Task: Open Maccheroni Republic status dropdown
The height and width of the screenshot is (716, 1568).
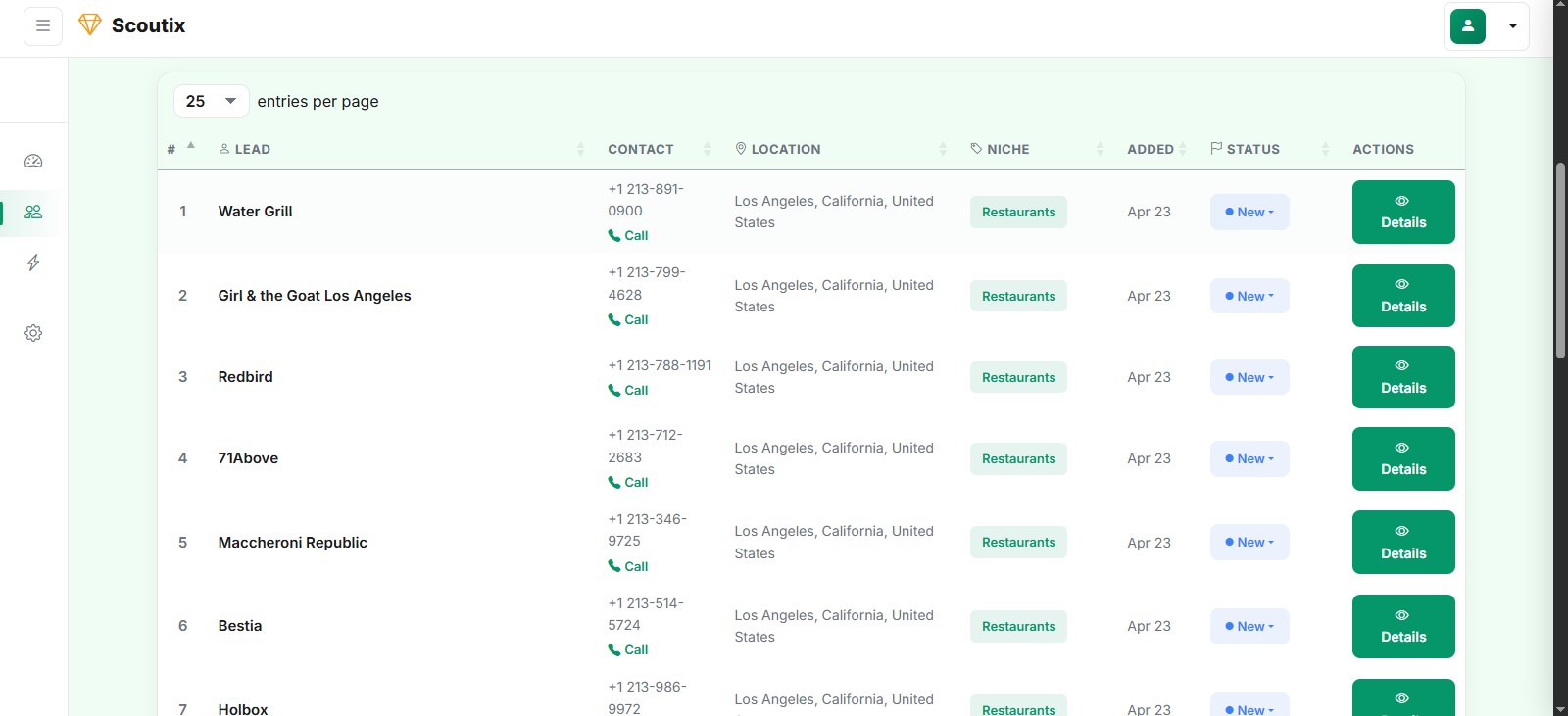Action: point(1249,542)
